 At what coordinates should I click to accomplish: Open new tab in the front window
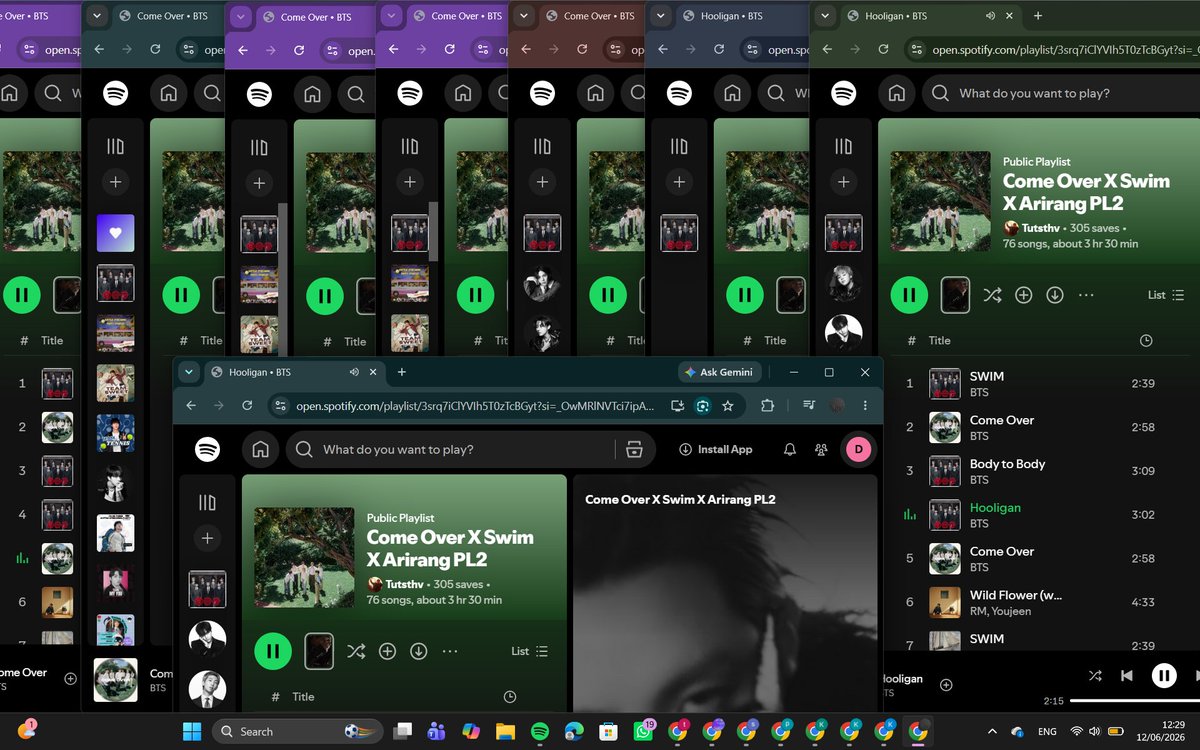pyautogui.click(x=402, y=372)
